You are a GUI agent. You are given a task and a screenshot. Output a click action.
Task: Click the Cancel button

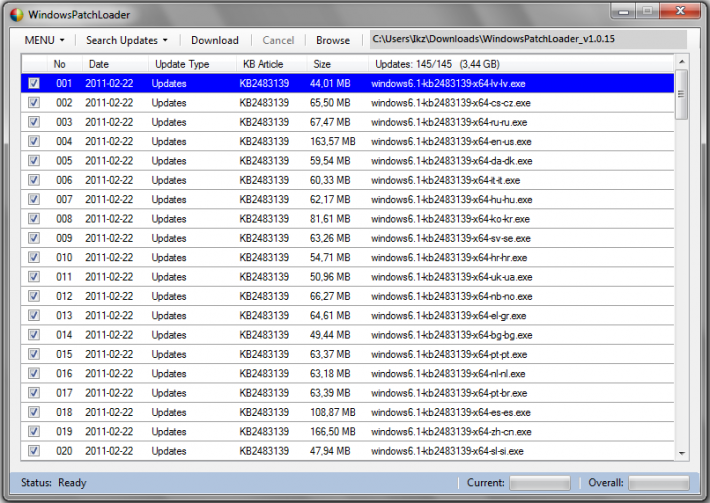278,40
